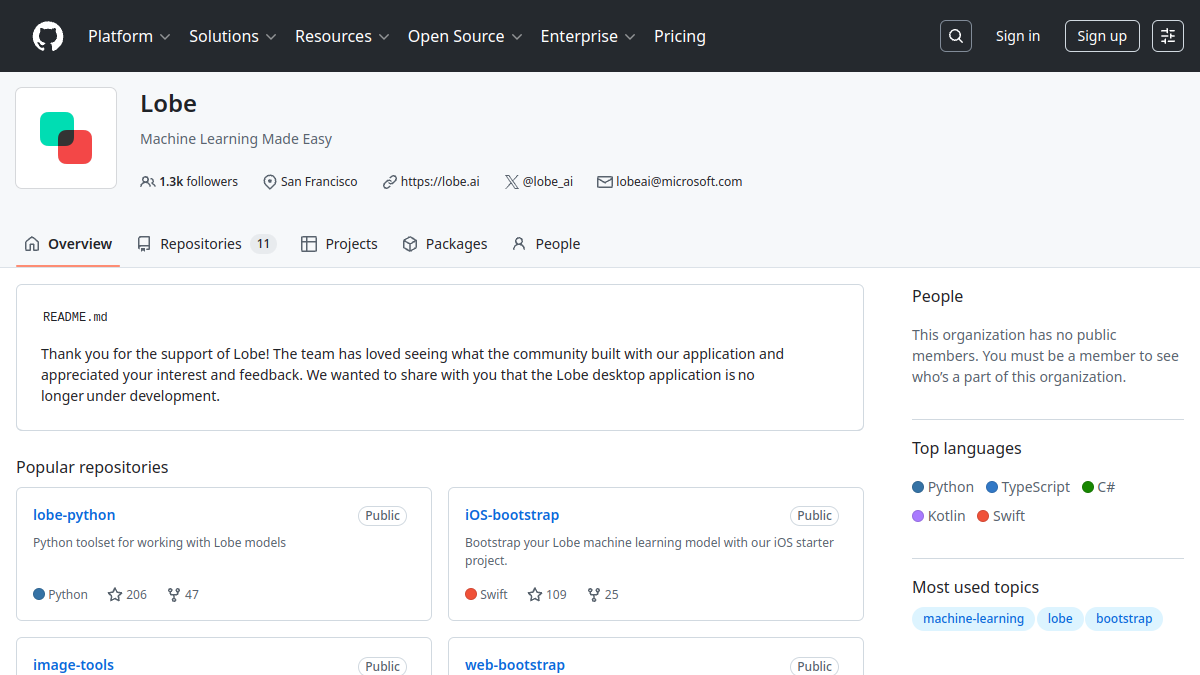Expand the Solutions dropdown menu
1200x675 pixels.
point(232,36)
